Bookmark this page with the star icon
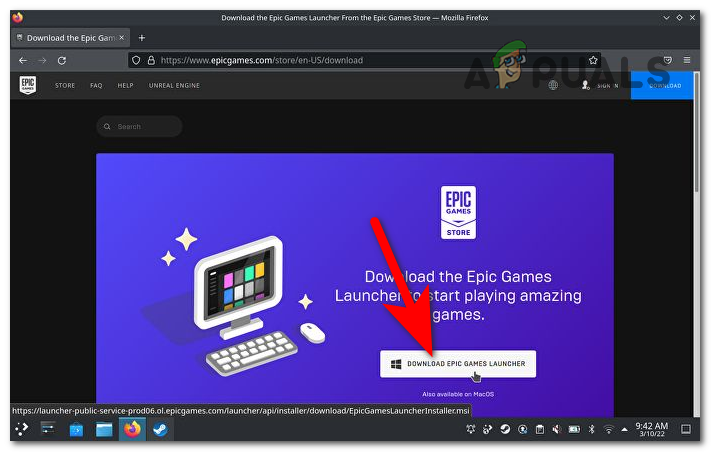Viewport: 711px width, 452px height. (593, 60)
